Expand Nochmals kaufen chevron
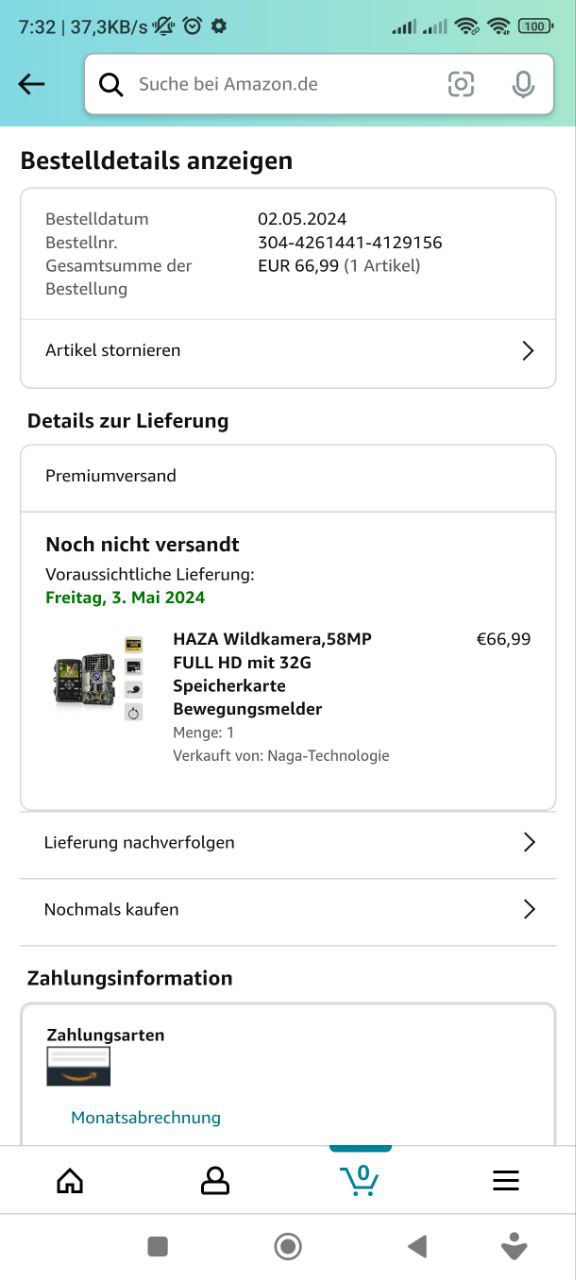 529,909
